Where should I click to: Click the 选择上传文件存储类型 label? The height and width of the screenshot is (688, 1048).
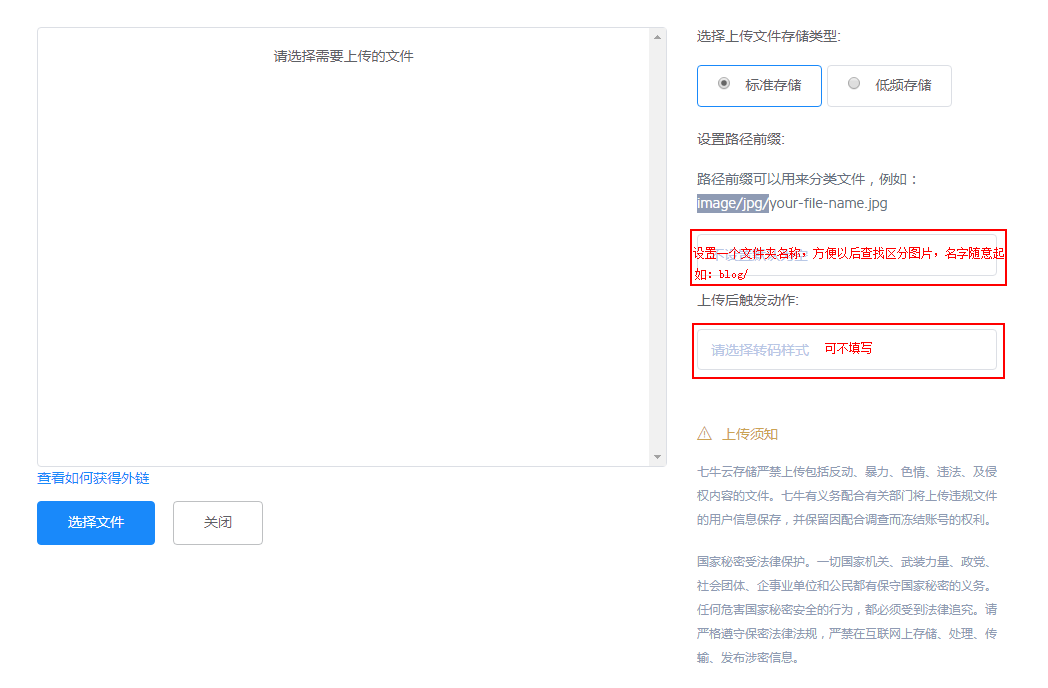tap(769, 36)
